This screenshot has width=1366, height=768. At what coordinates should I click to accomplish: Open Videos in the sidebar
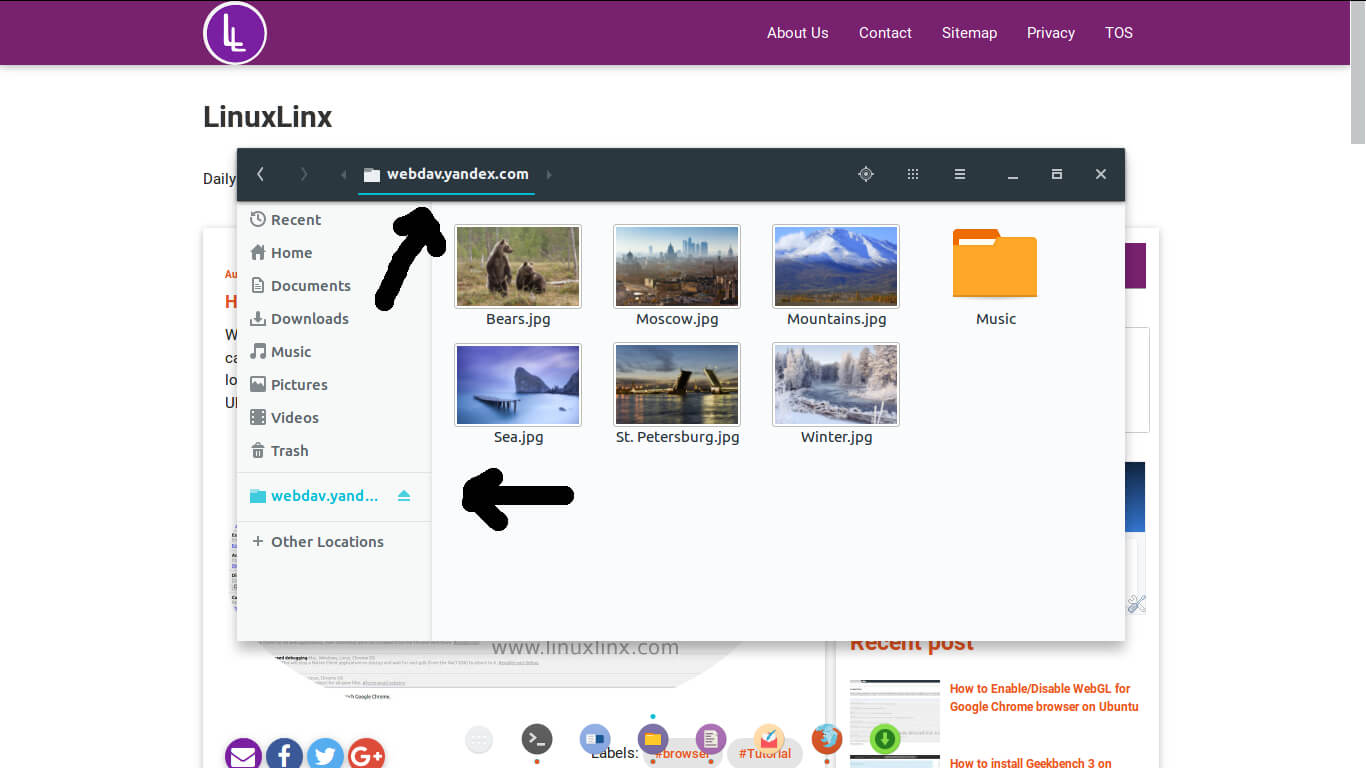coord(334,418)
